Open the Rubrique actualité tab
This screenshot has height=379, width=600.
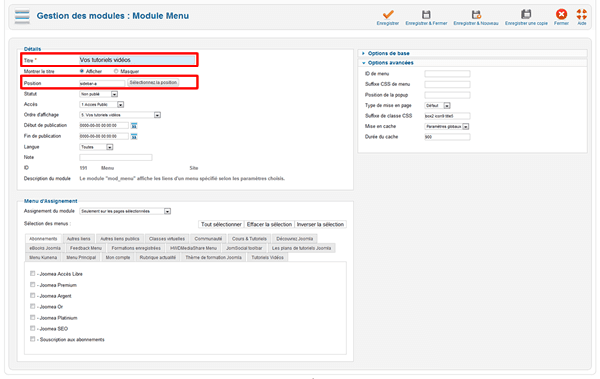(x=158, y=257)
